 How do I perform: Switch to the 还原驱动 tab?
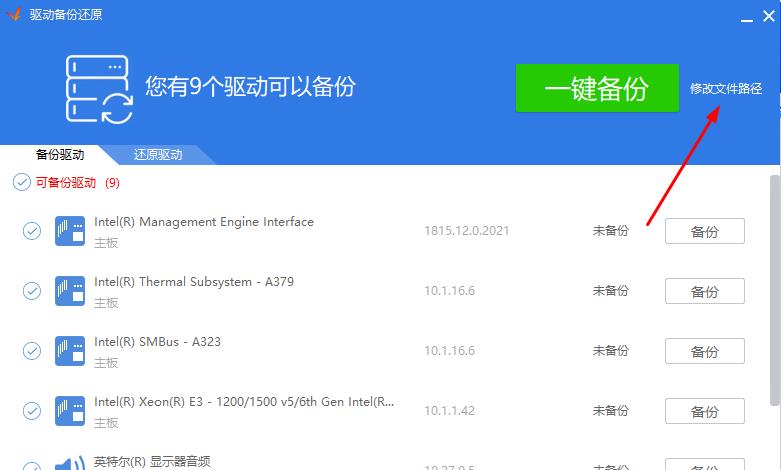[x=158, y=155]
